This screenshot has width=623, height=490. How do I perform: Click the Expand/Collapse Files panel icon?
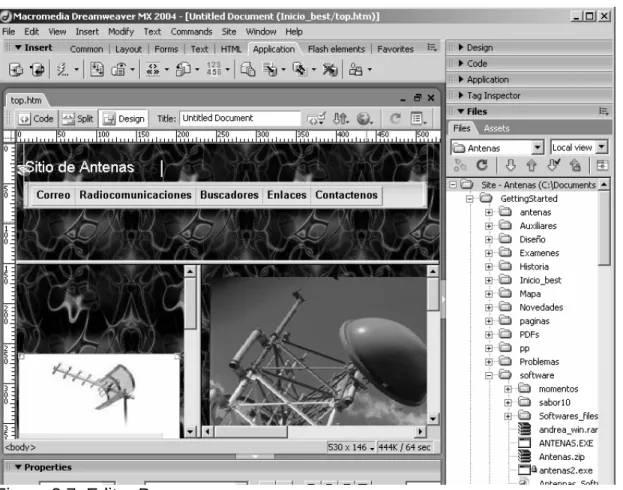coord(602,165)
